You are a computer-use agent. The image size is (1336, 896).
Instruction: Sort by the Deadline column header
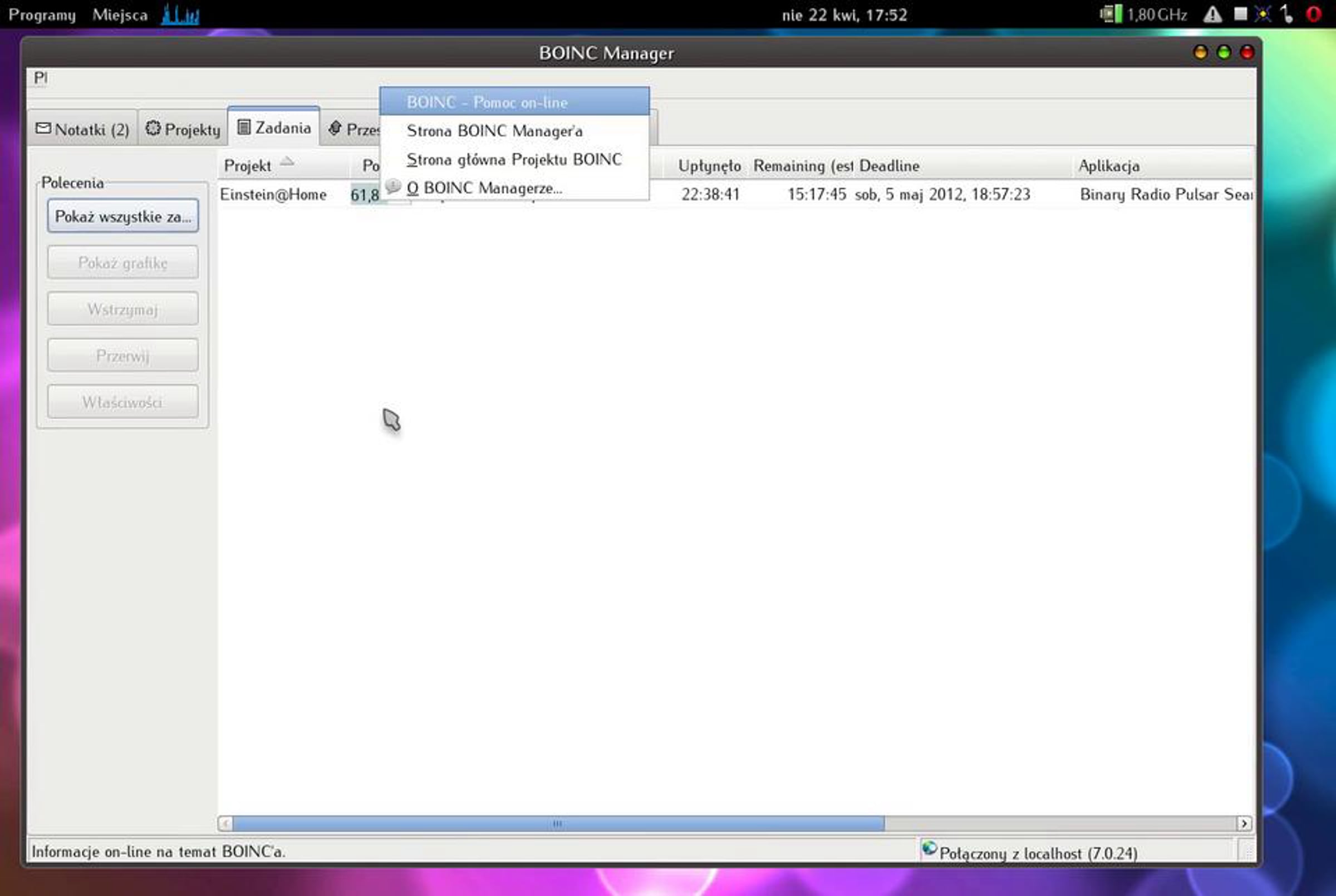[964, 166]
